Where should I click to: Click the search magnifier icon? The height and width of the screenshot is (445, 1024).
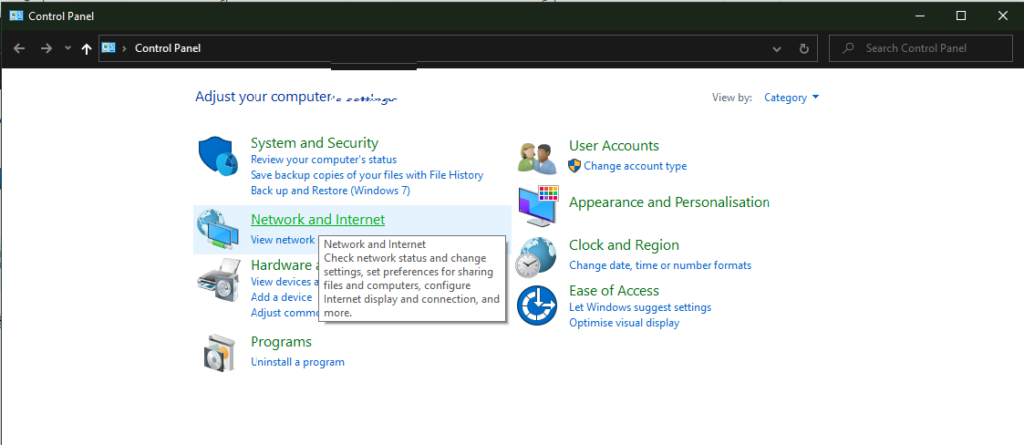coord(848,48)
